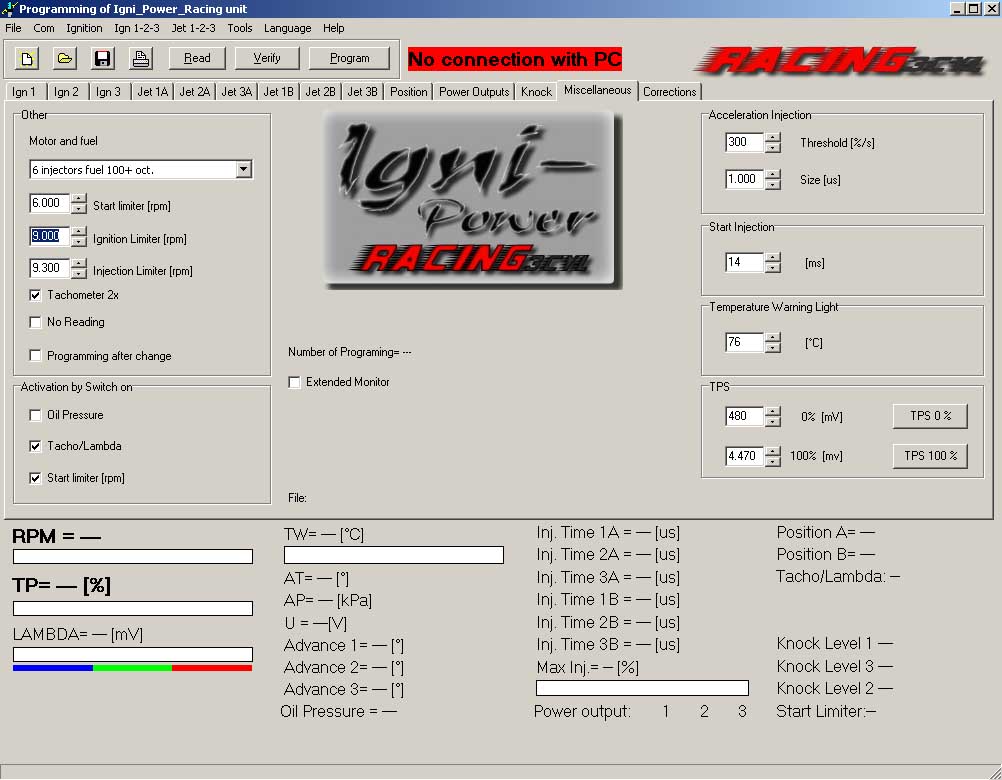Enable the Oil Pressure switch checkbox

(36, 415)
